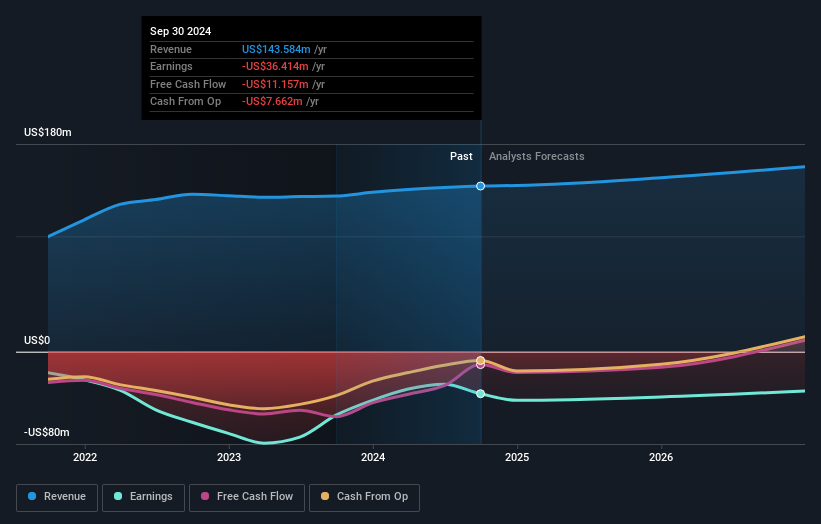Toggle the Cash From Op legend series
Screen dimensions: 821x524
364,497
